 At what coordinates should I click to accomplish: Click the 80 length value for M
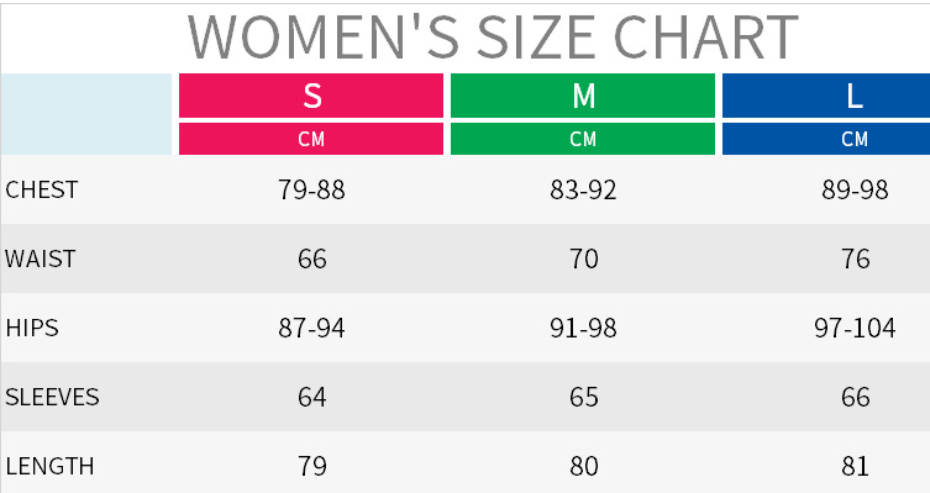[x=583, y=466]
